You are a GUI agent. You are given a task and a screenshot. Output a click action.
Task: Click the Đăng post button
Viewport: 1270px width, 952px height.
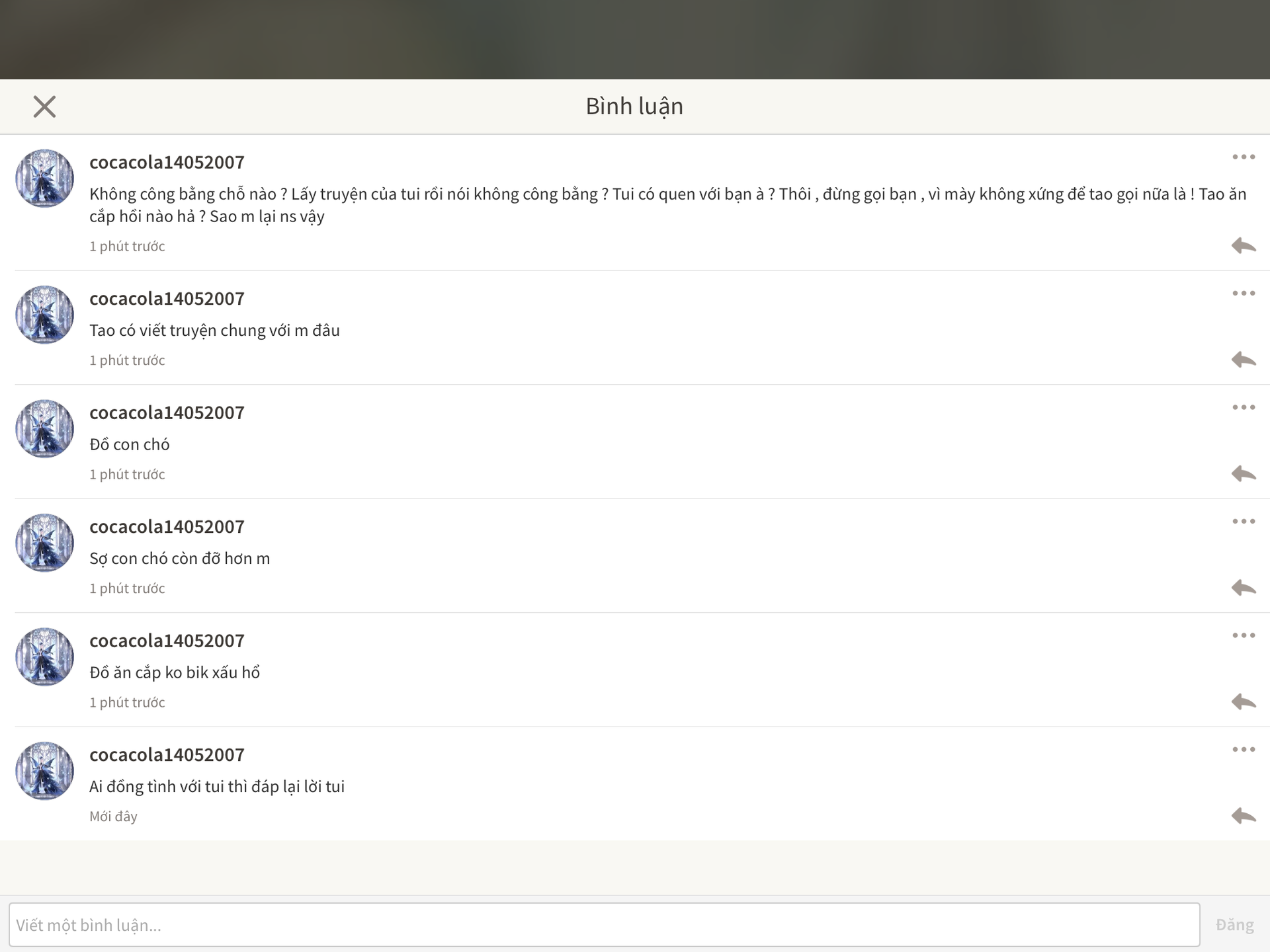[1234, 925]
